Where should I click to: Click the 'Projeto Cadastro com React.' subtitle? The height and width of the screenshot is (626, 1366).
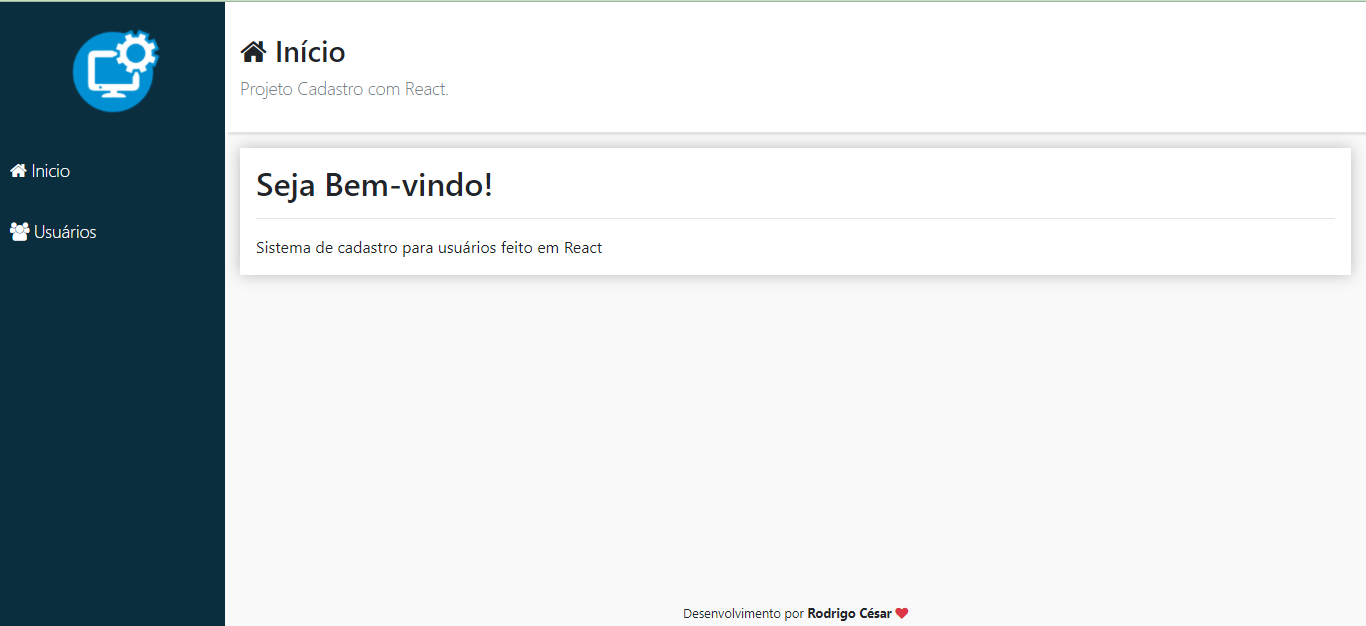[x=345, y=89]
